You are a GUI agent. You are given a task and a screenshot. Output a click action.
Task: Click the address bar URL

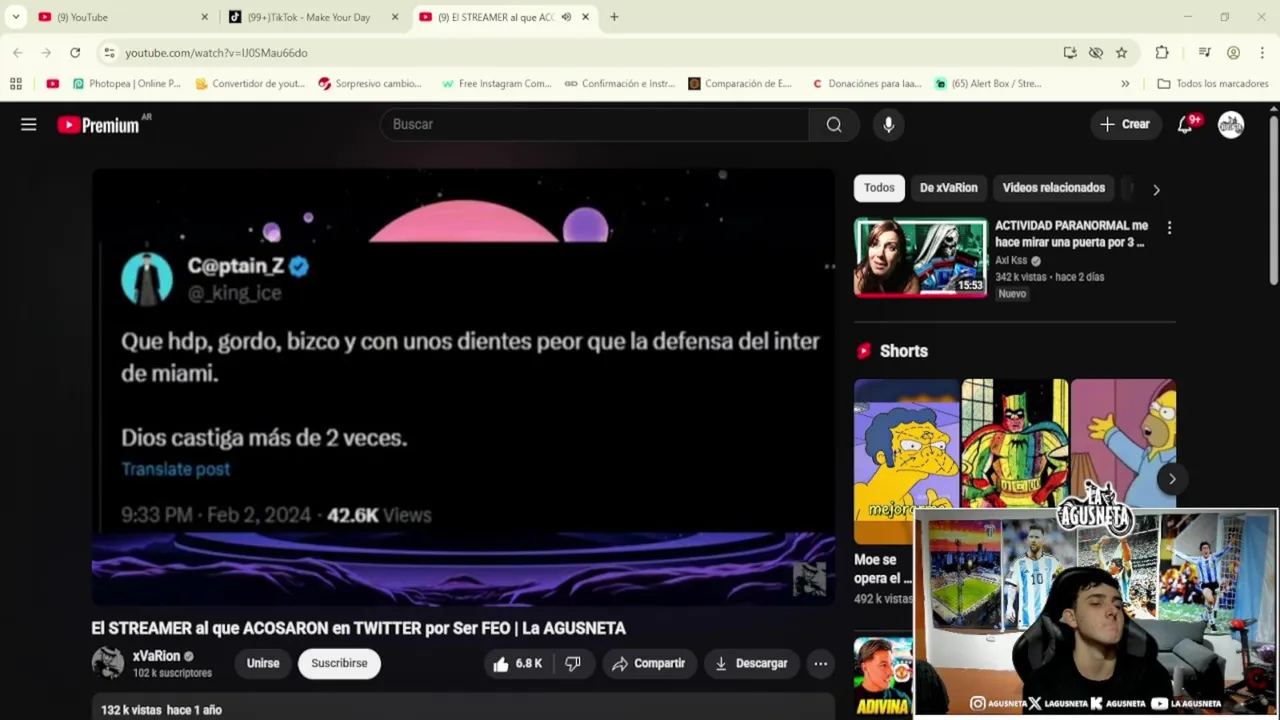click(216, 53)
